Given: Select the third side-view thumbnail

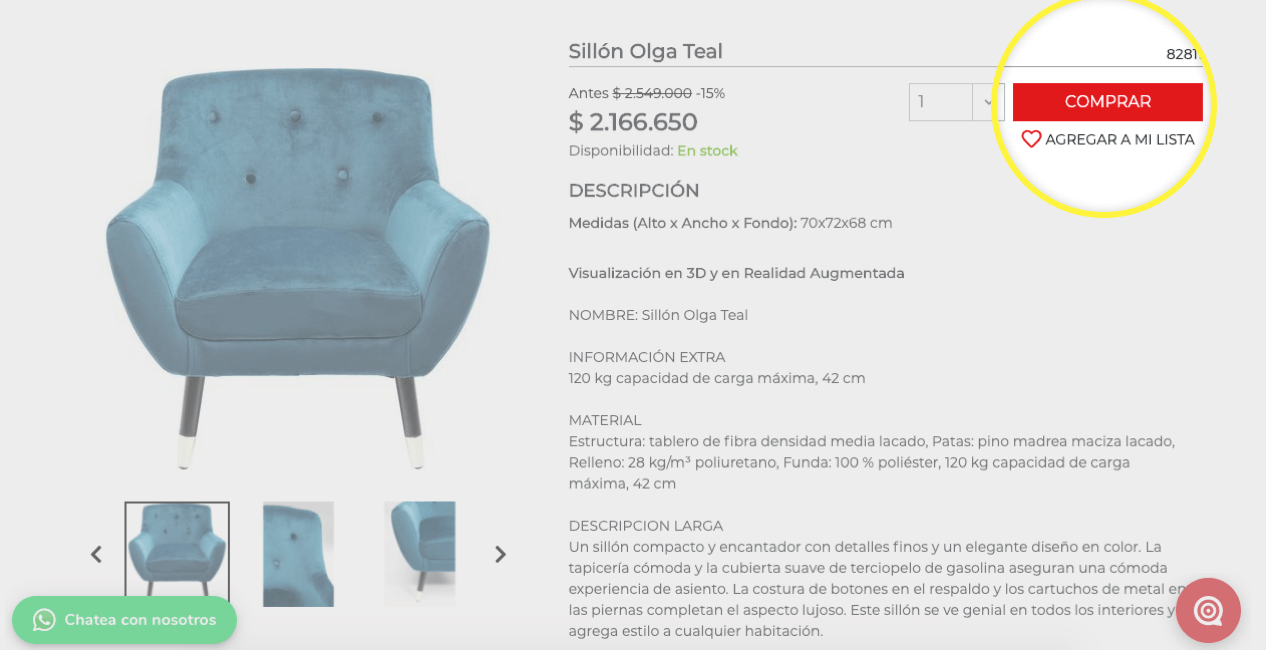Looking at the screenshot, I should [x=420, y=553].
